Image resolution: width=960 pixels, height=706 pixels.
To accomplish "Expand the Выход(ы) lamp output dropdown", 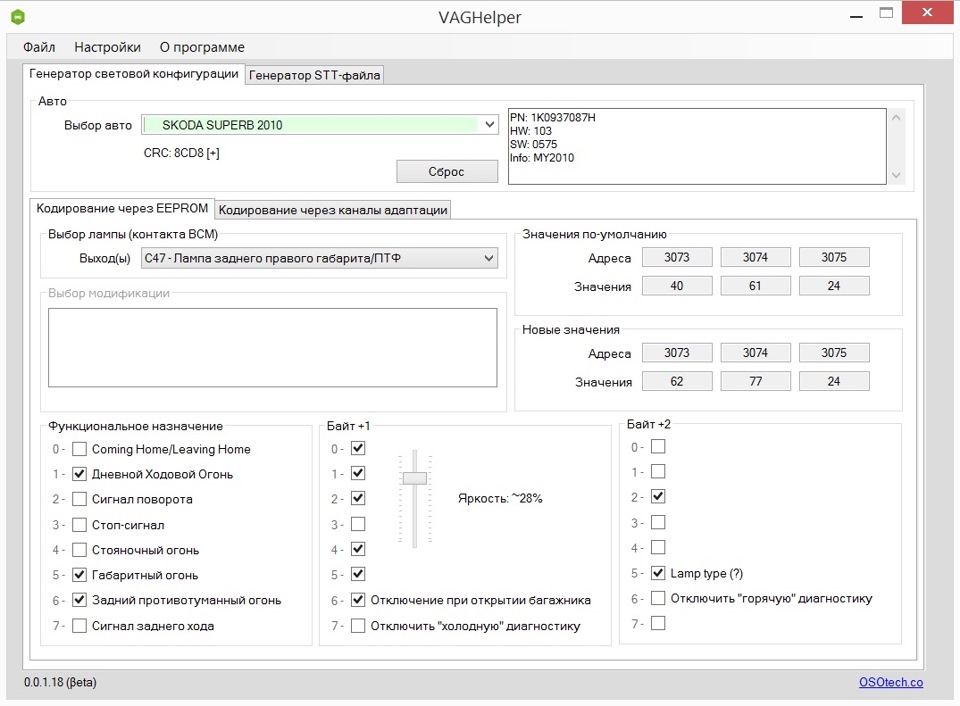I will coord(488,259).
